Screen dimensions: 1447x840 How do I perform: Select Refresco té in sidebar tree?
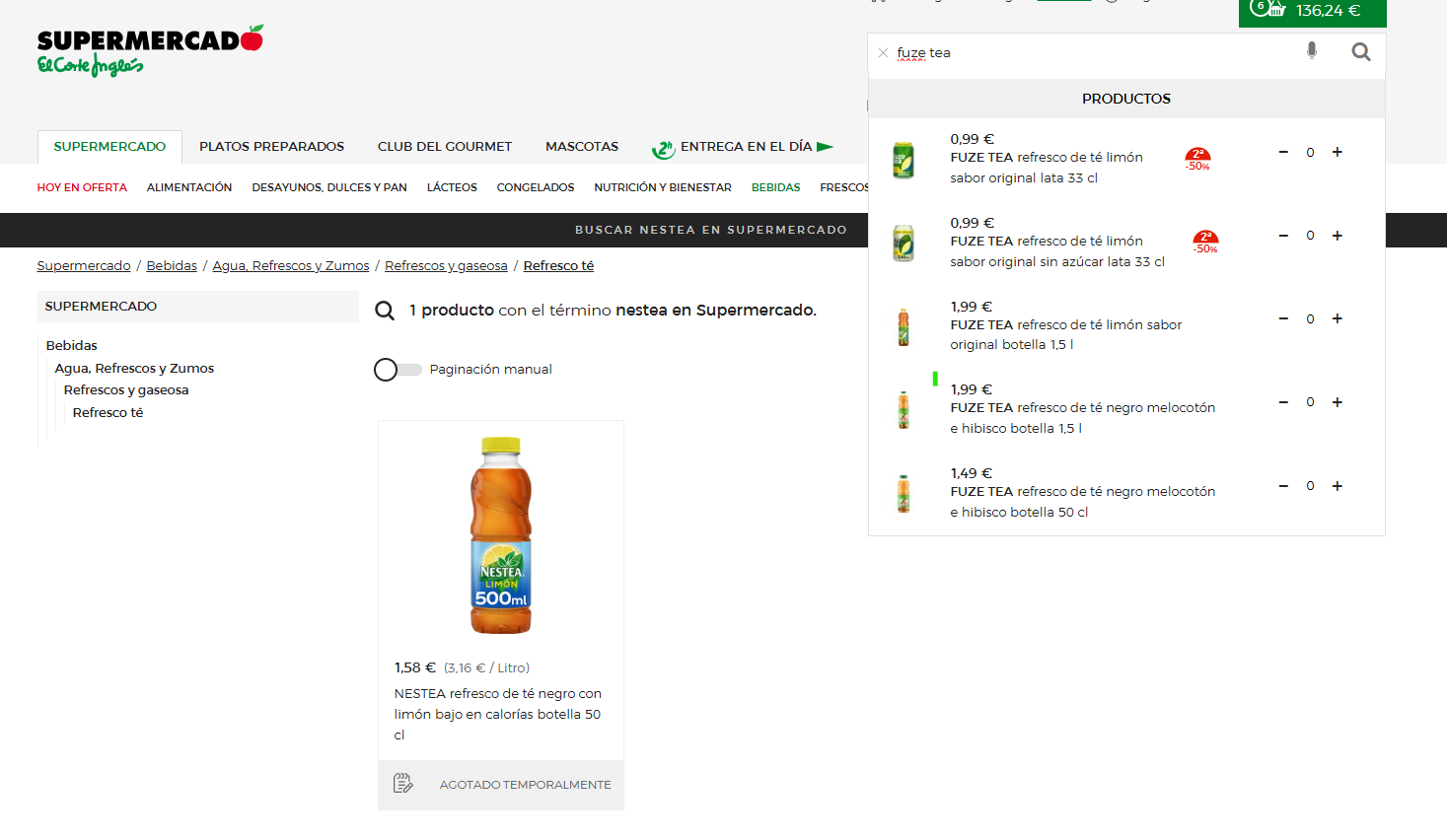108,413
